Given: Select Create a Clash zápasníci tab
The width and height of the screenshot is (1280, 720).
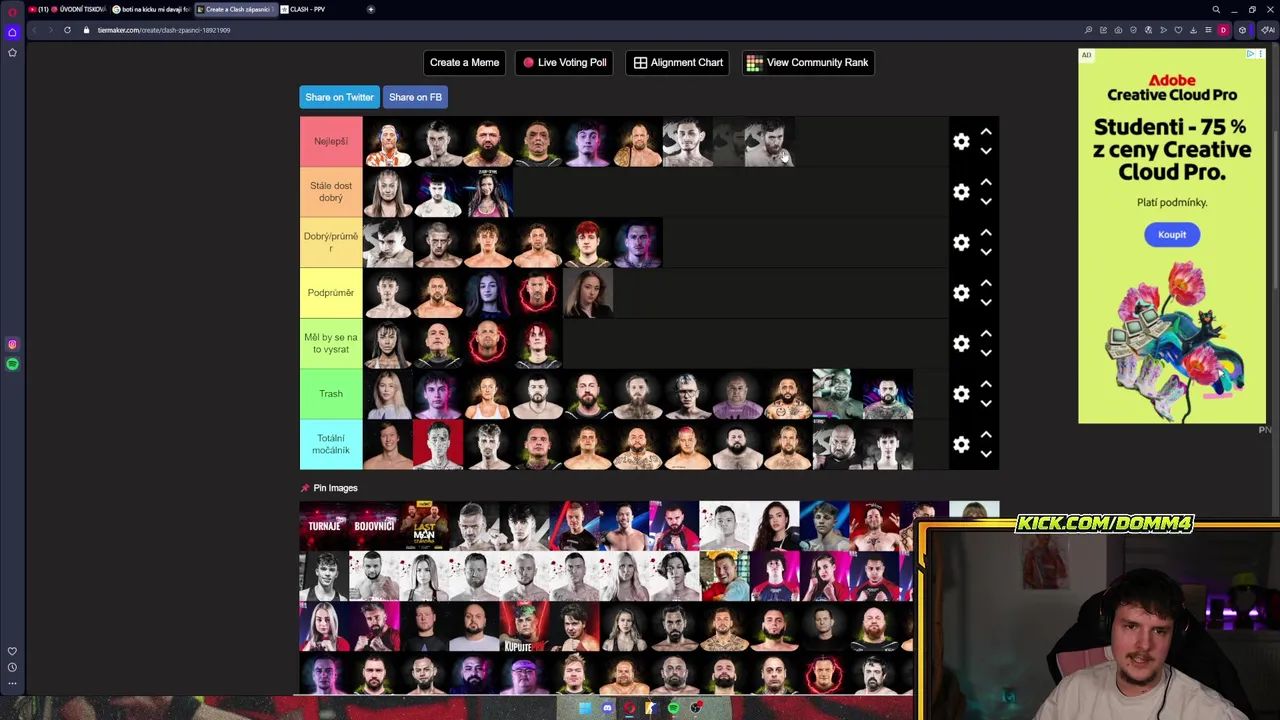Looking at the screenshot, I should 235,9.
